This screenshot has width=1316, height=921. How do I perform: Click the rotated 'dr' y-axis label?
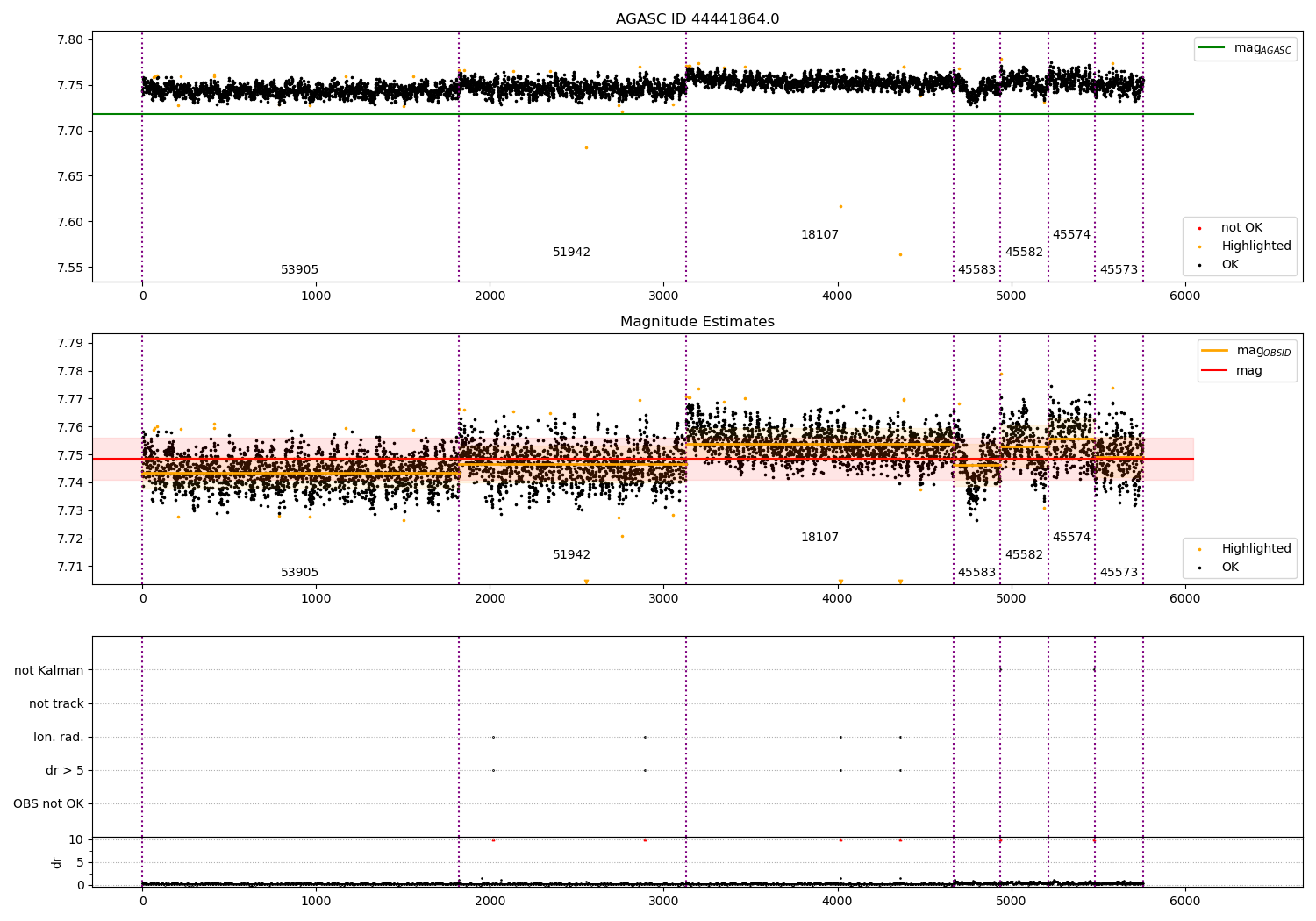pos(57,862)
